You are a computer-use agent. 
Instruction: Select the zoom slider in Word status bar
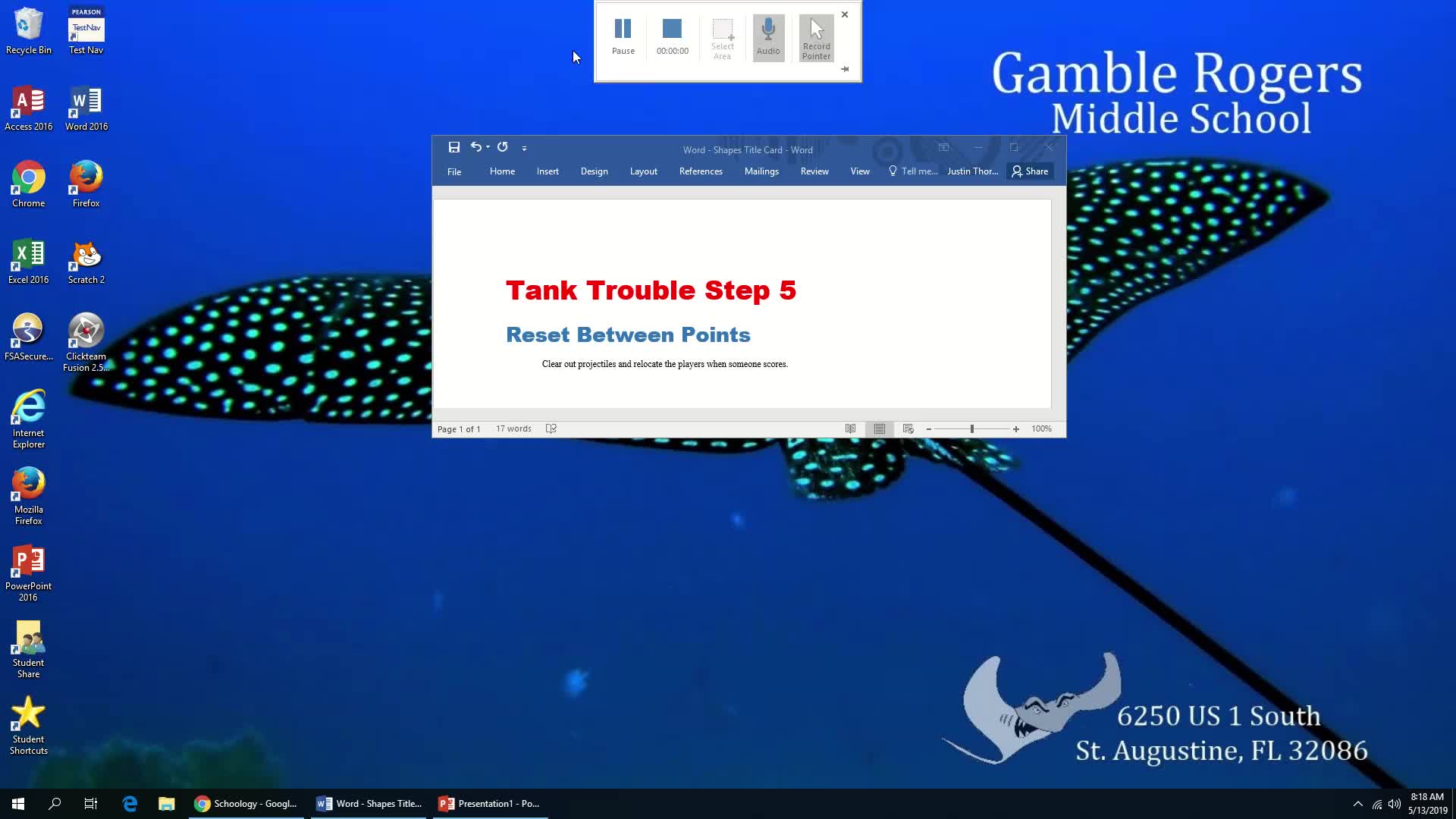point(972,428)
